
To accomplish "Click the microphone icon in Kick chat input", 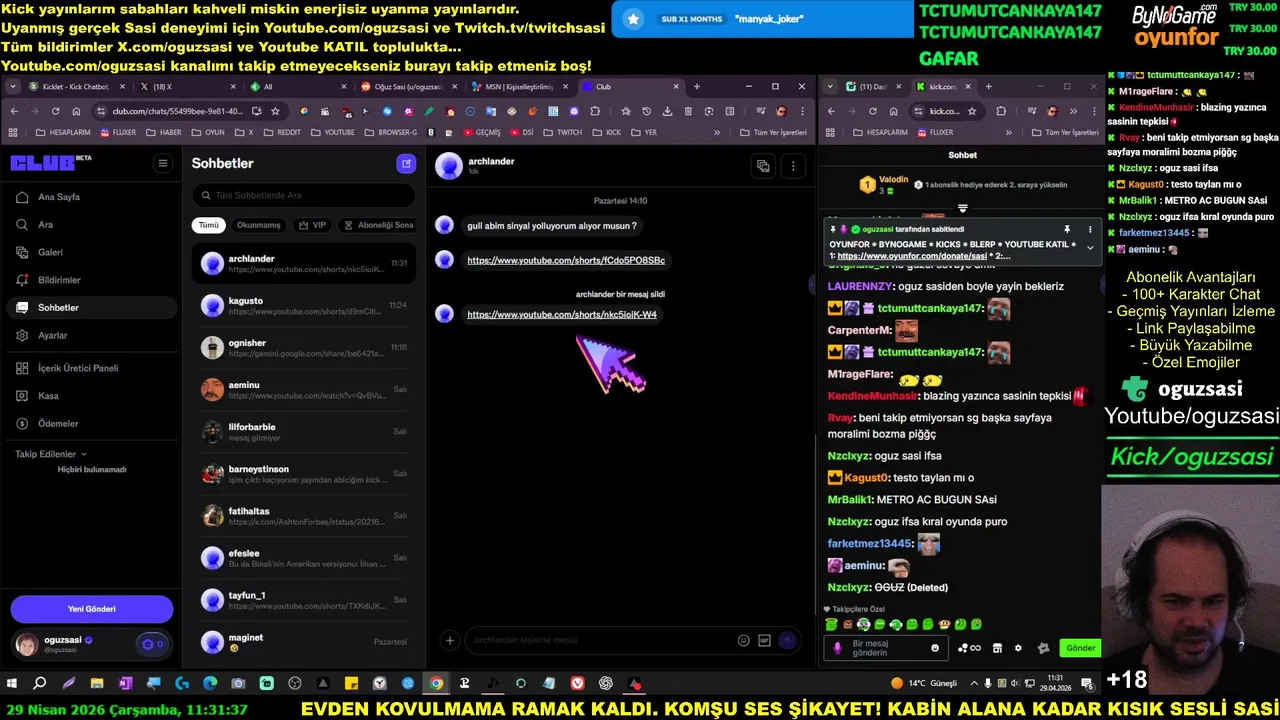I will (x=838, y=648).
